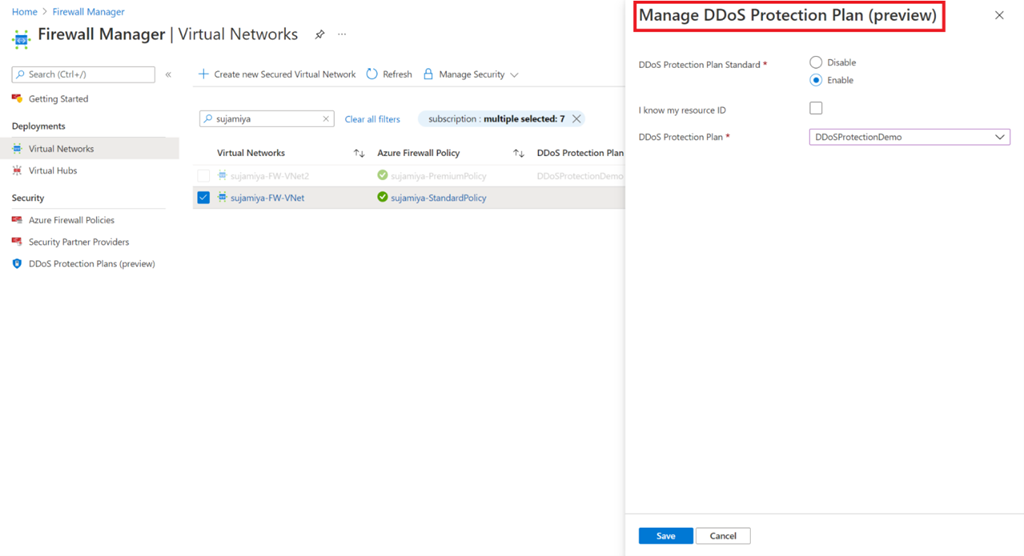Select the Disable radio button

coord(816,62)
